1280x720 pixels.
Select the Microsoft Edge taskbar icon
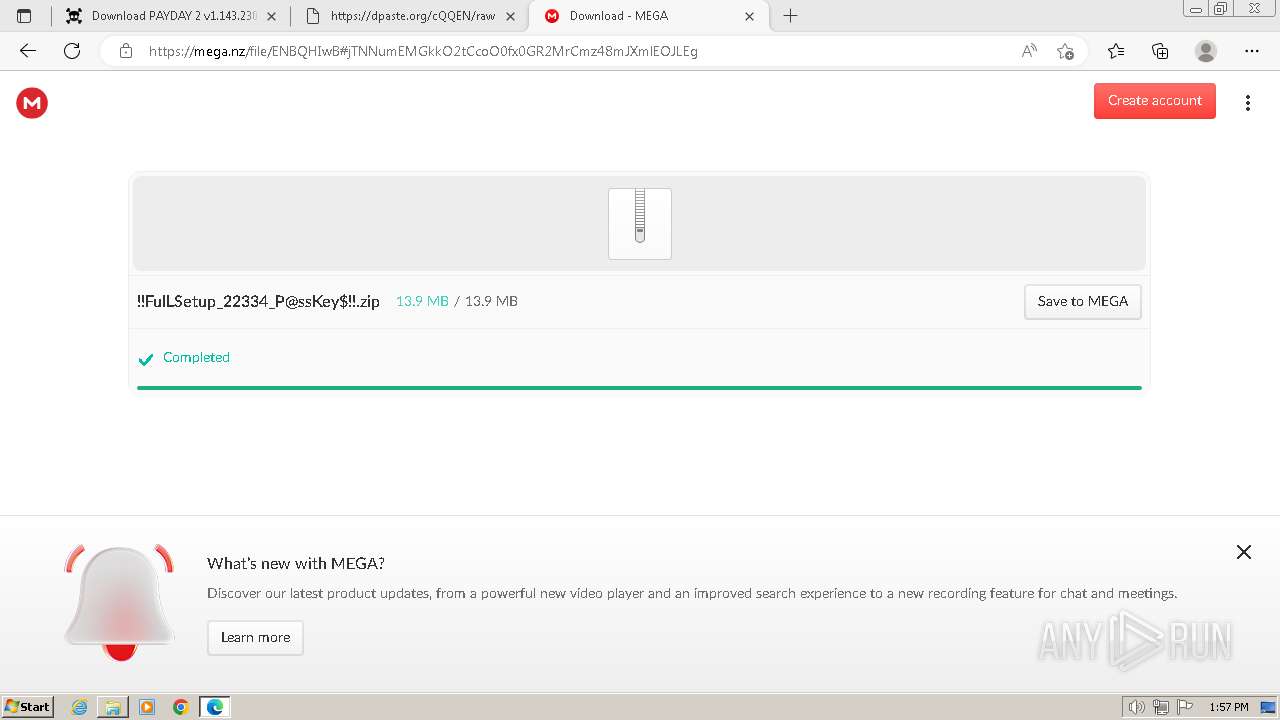pos(215,707)
